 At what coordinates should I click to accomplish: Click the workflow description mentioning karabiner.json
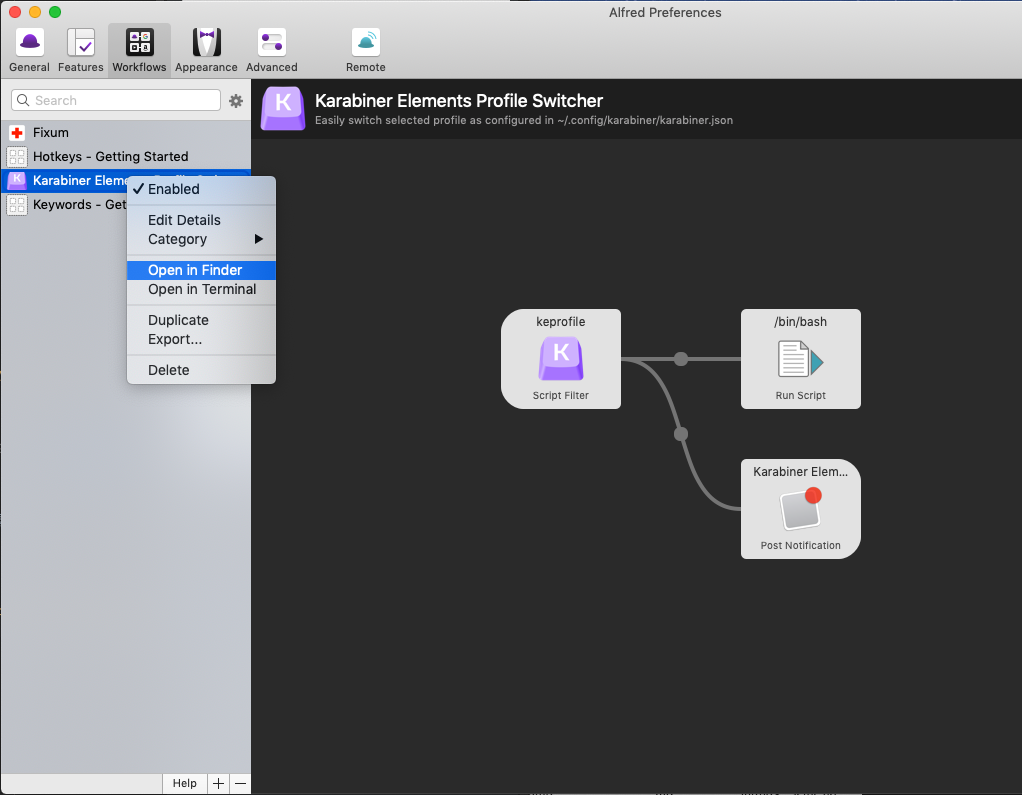pos(524,121)
